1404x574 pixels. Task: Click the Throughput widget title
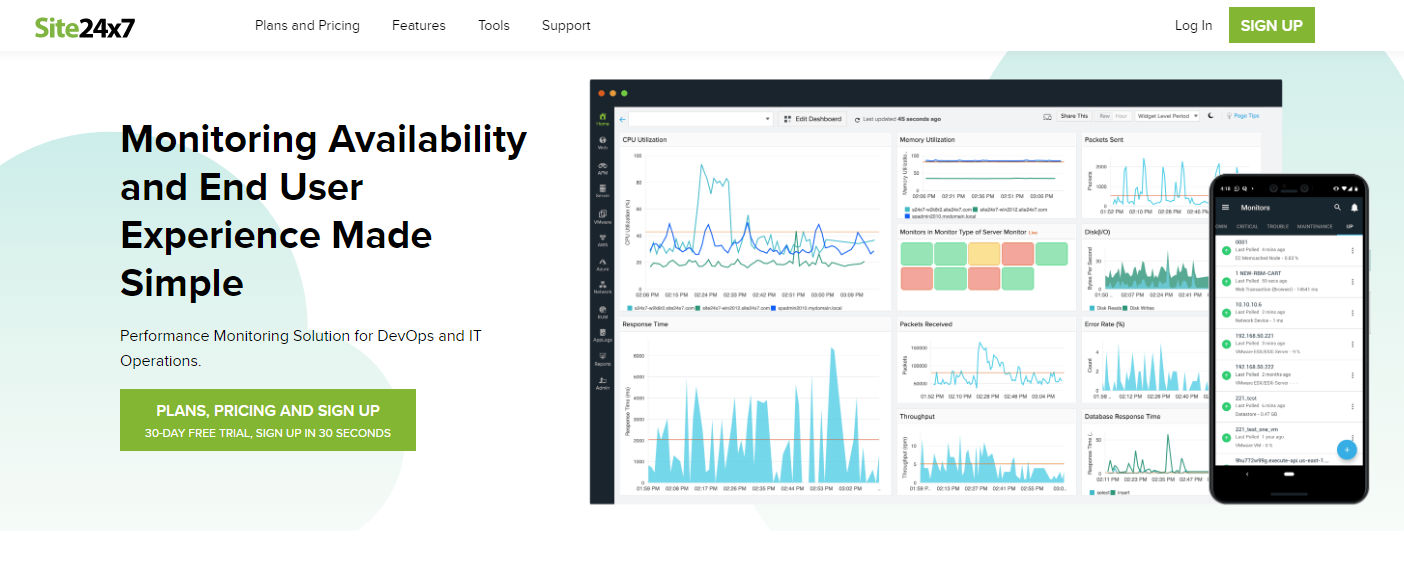(x=917, y=416)
